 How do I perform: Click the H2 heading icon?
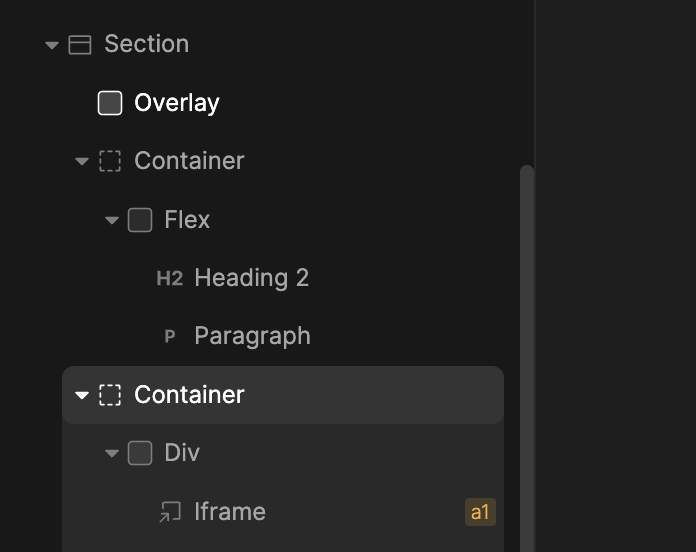point(170,279)
